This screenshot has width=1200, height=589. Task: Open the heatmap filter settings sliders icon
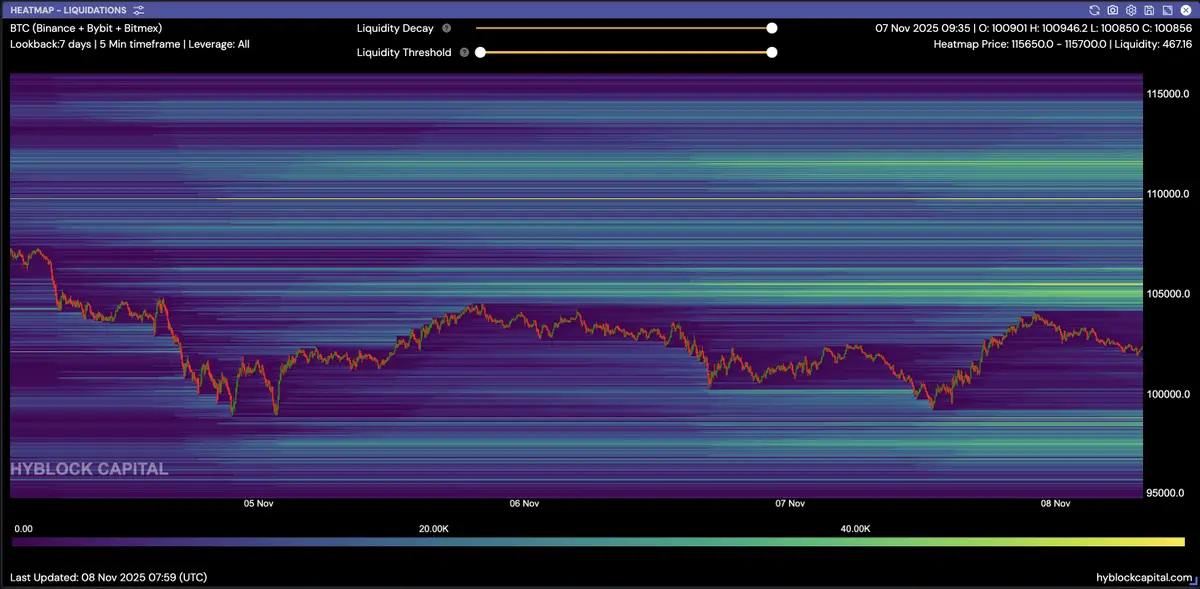[139, 10]
